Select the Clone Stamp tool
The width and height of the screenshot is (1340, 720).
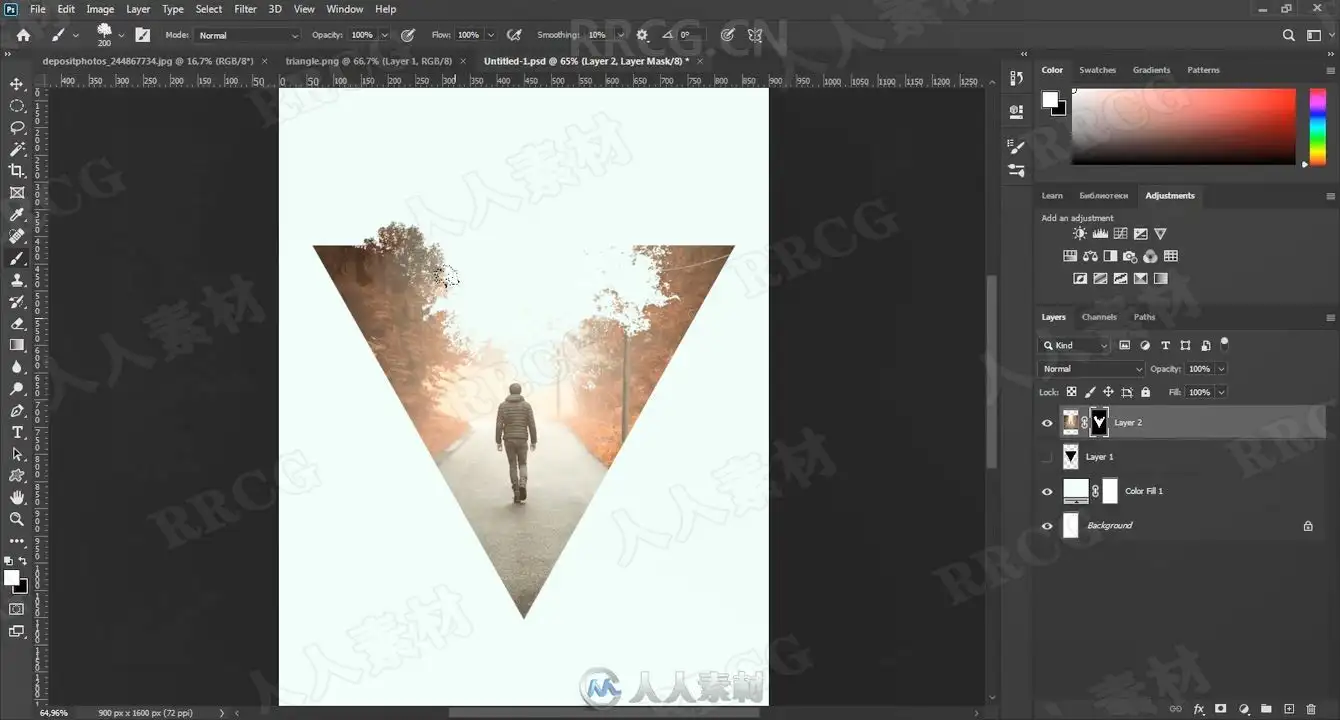coord(17,280)
